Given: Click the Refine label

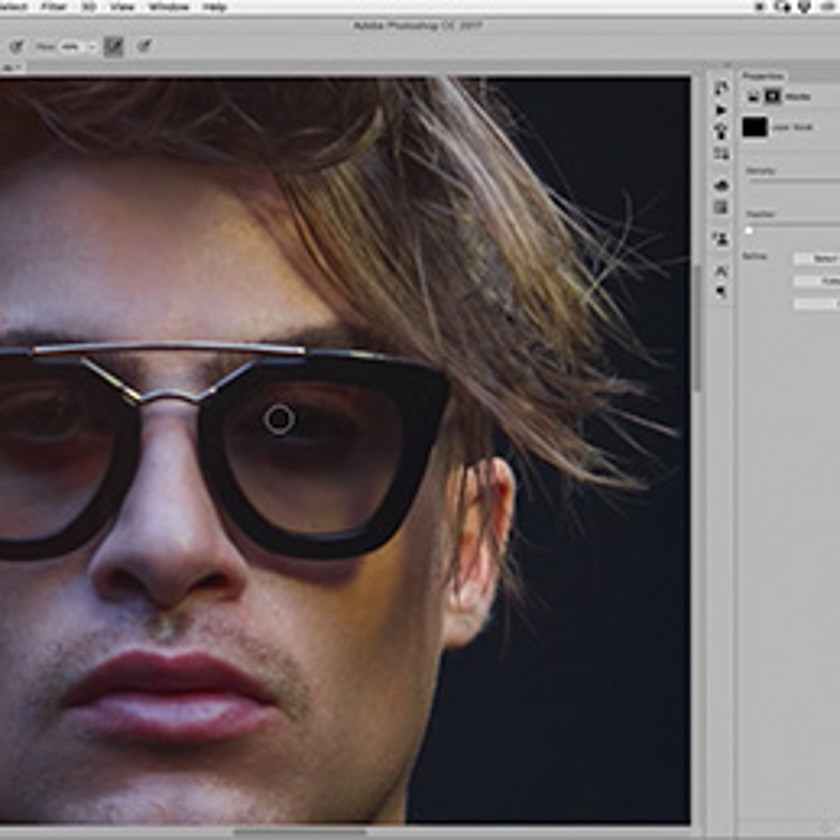Looking at the screenshot, I should 754,257.
